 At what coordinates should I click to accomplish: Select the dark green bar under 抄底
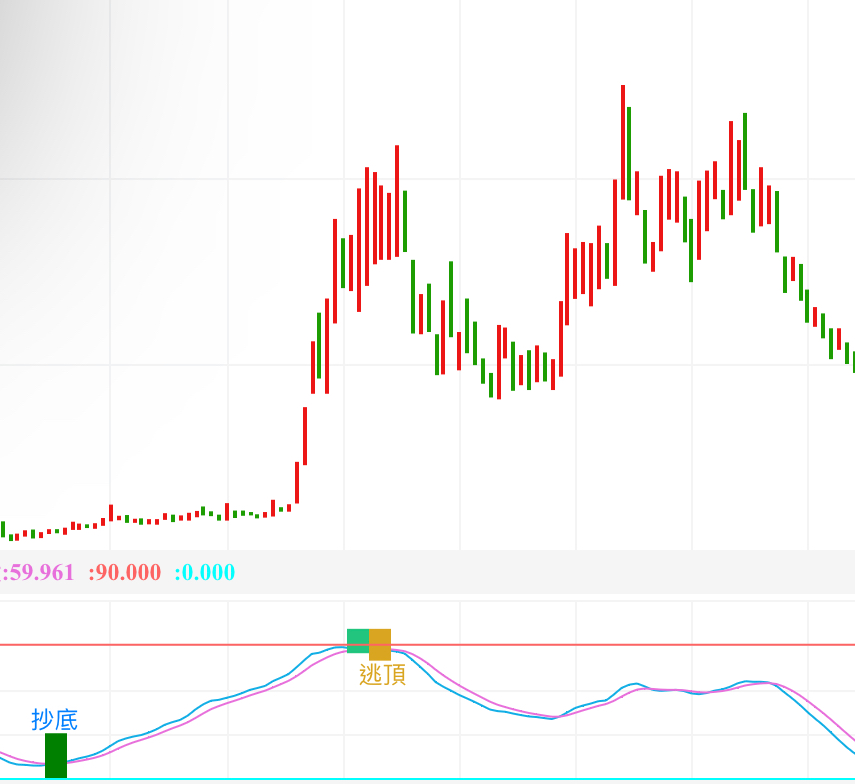click(56, 755)
